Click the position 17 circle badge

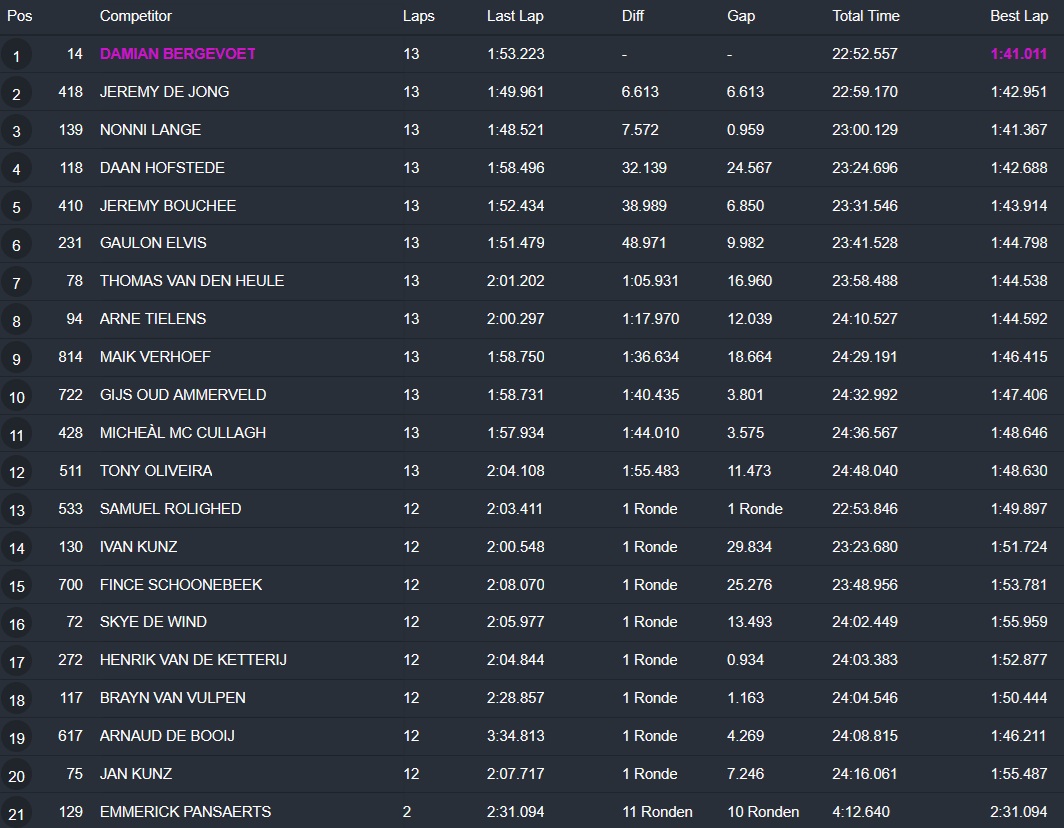(x=16, y=662)
